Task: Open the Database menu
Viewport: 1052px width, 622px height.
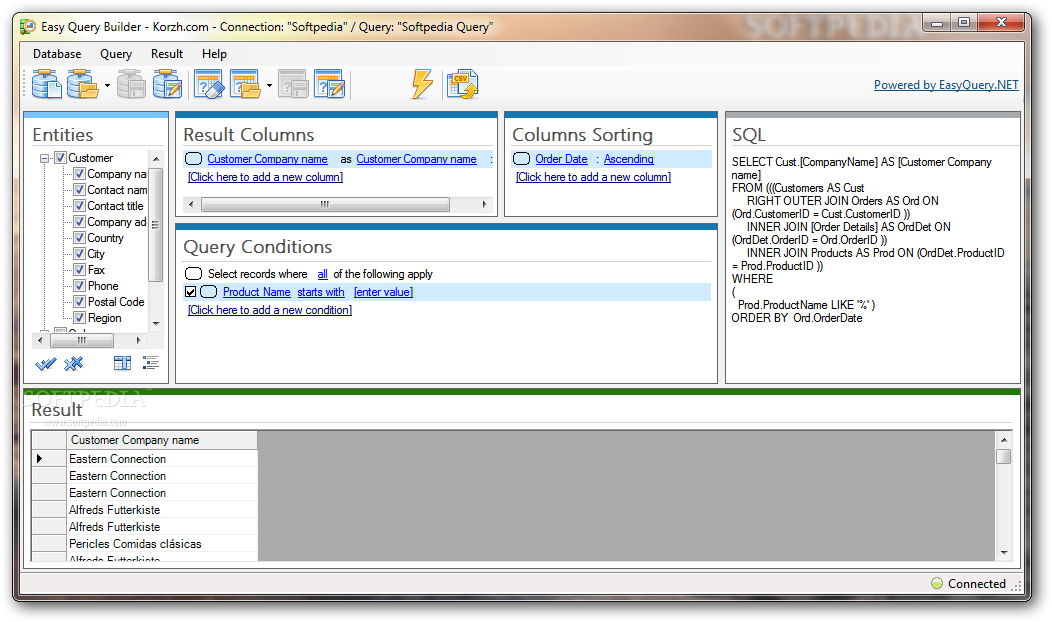Action: pos(57,54)
